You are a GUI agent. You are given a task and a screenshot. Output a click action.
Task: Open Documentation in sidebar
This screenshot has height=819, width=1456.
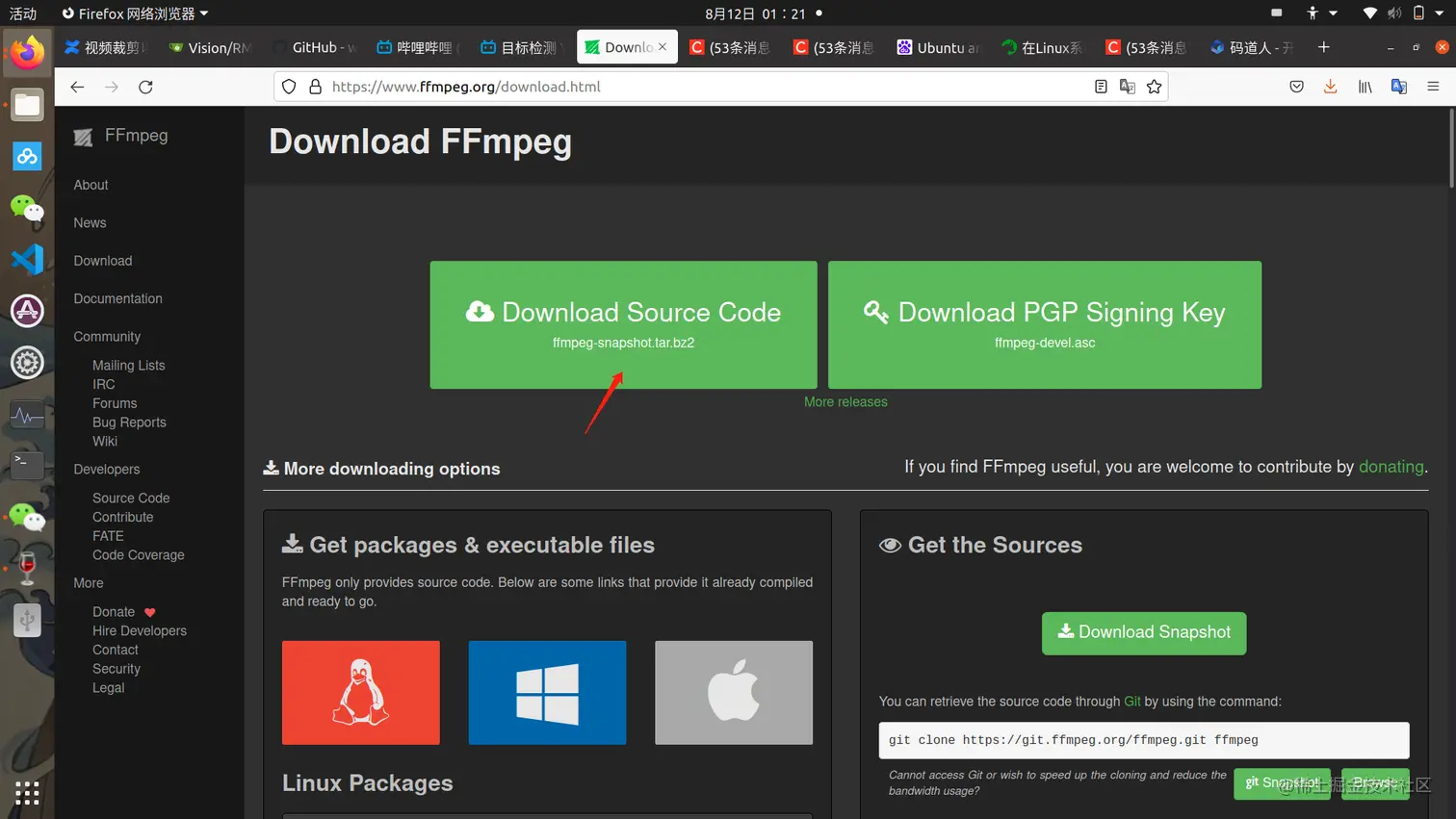[117, 299]
